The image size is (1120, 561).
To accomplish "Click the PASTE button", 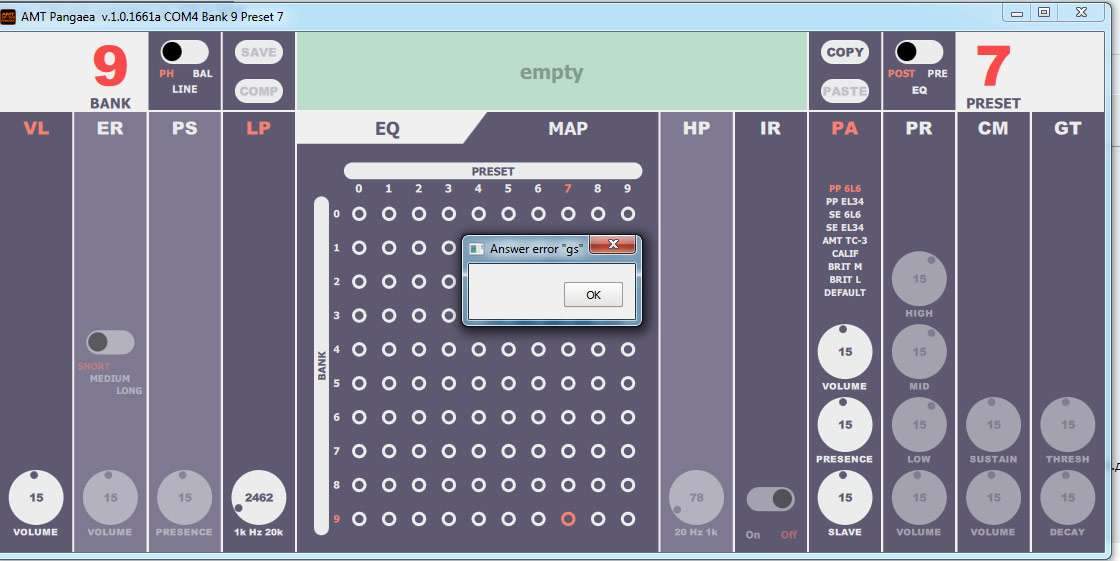I will 845,91.
